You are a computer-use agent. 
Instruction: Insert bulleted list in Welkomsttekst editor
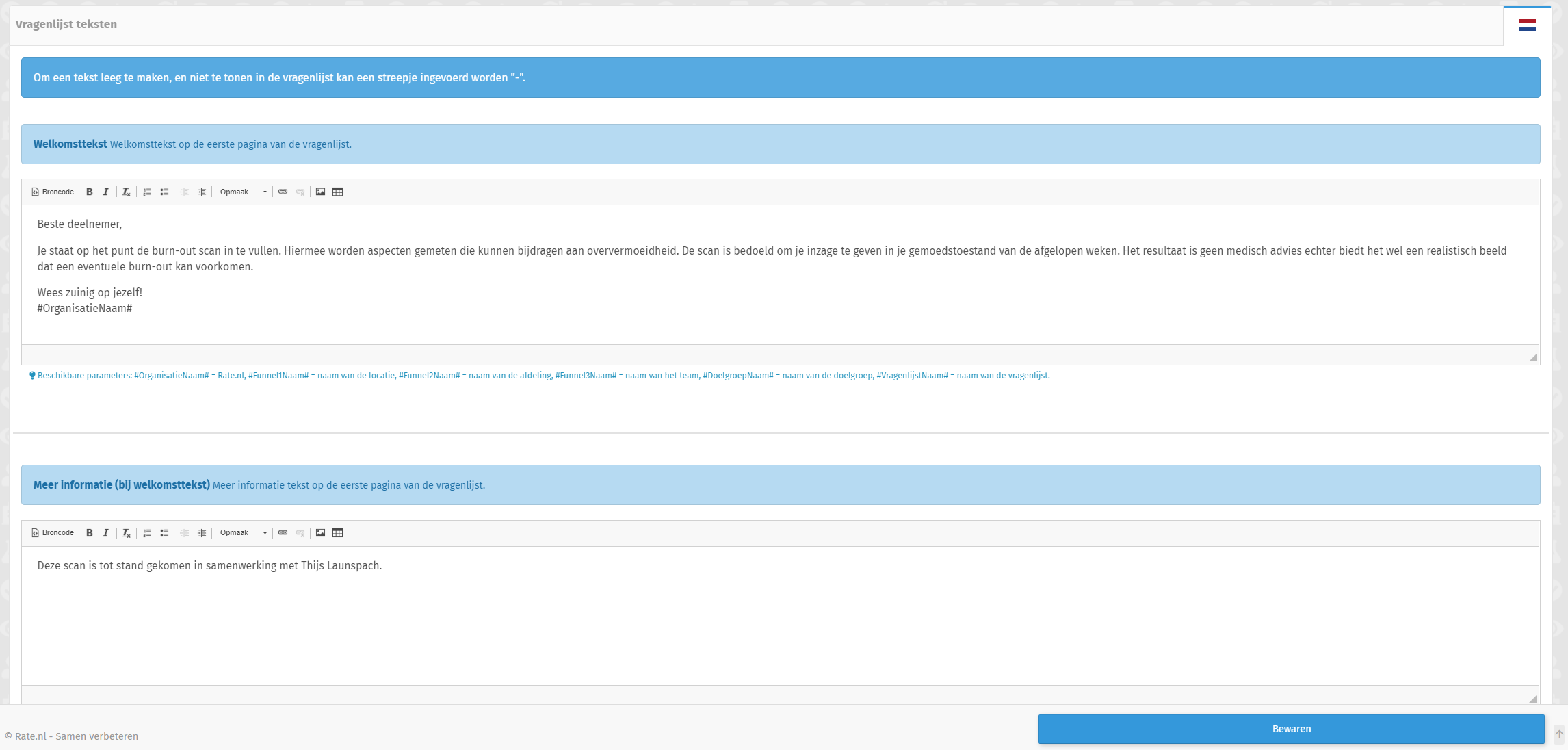tap(164, 192)
